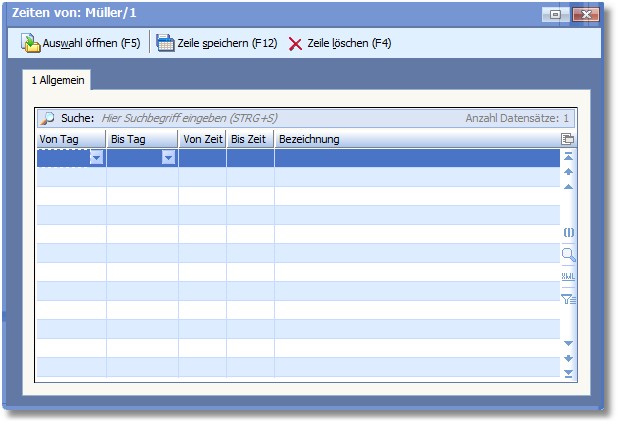Click the Von Zeit cell in first row
The width and height of the screenshot is (618, 424).
point(202,158)
